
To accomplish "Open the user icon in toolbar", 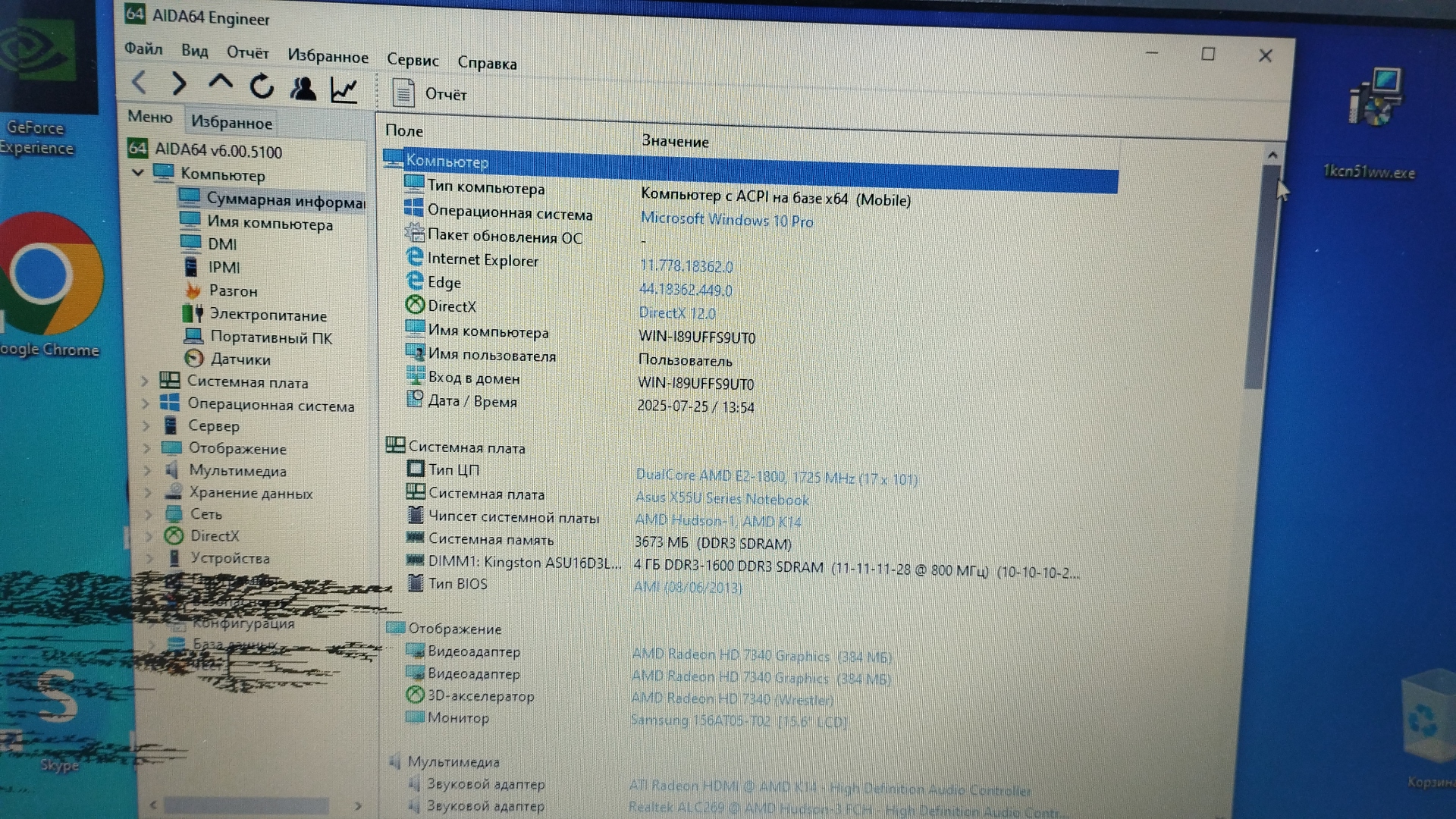I will coord(303,89).
